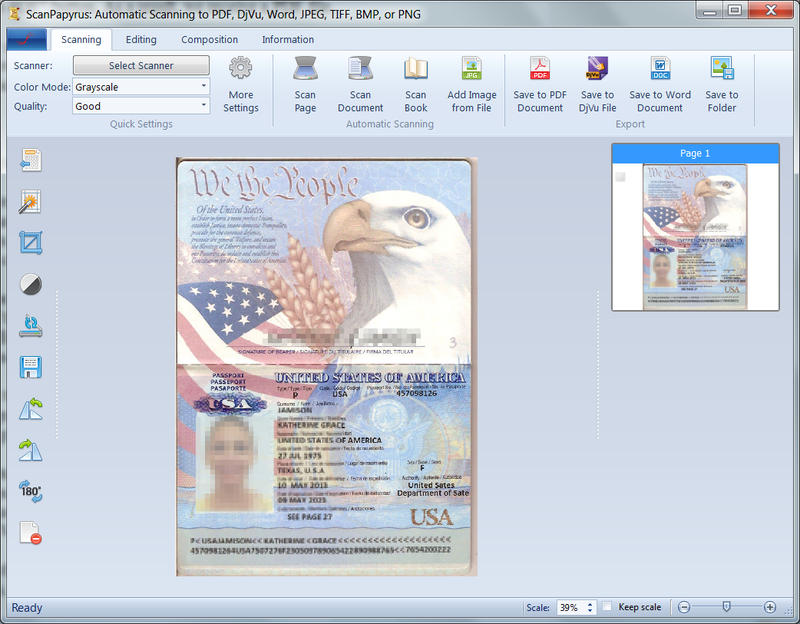800x624 pixels.
Task: Add Image from File
Action: 471,85
